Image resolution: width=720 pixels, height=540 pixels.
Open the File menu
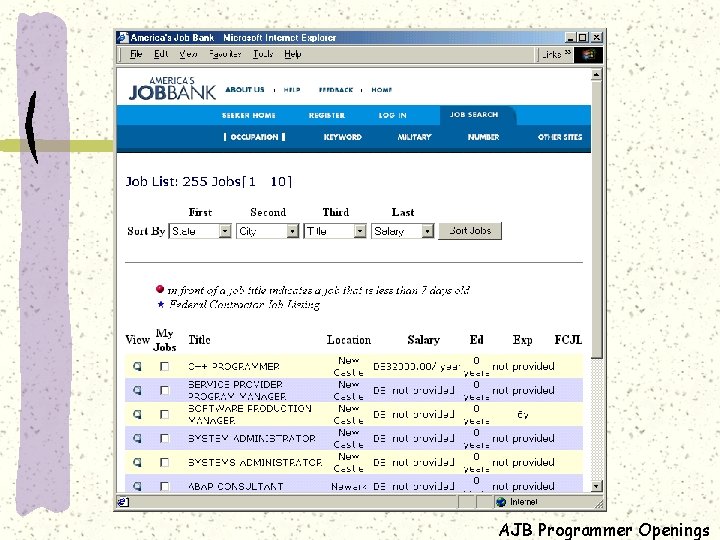point(136,54)
